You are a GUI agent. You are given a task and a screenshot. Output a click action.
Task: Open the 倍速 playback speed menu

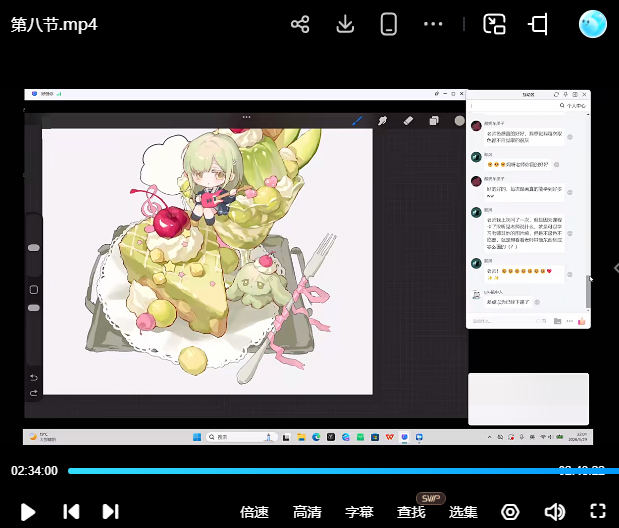pyautogui.click(x=255, y=512)
